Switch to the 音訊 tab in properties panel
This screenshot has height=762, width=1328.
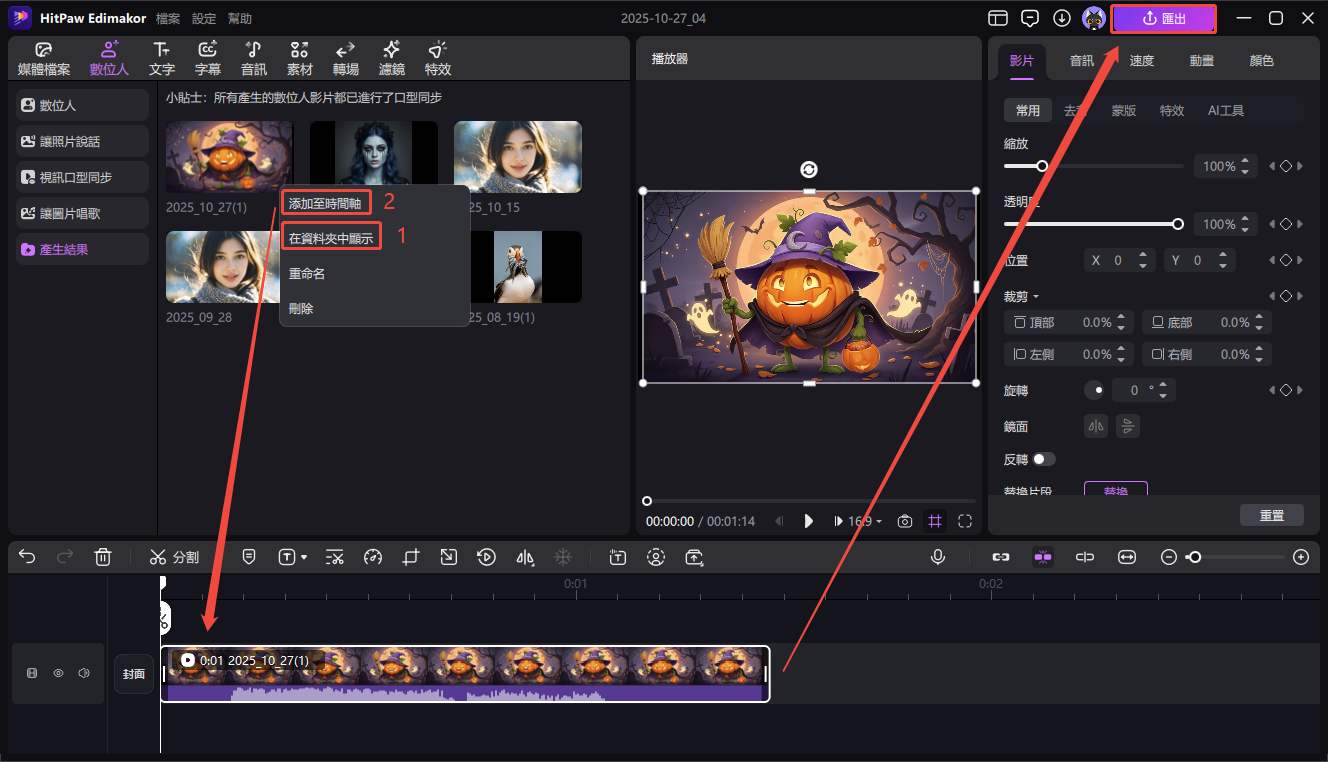coord(1082,61)
